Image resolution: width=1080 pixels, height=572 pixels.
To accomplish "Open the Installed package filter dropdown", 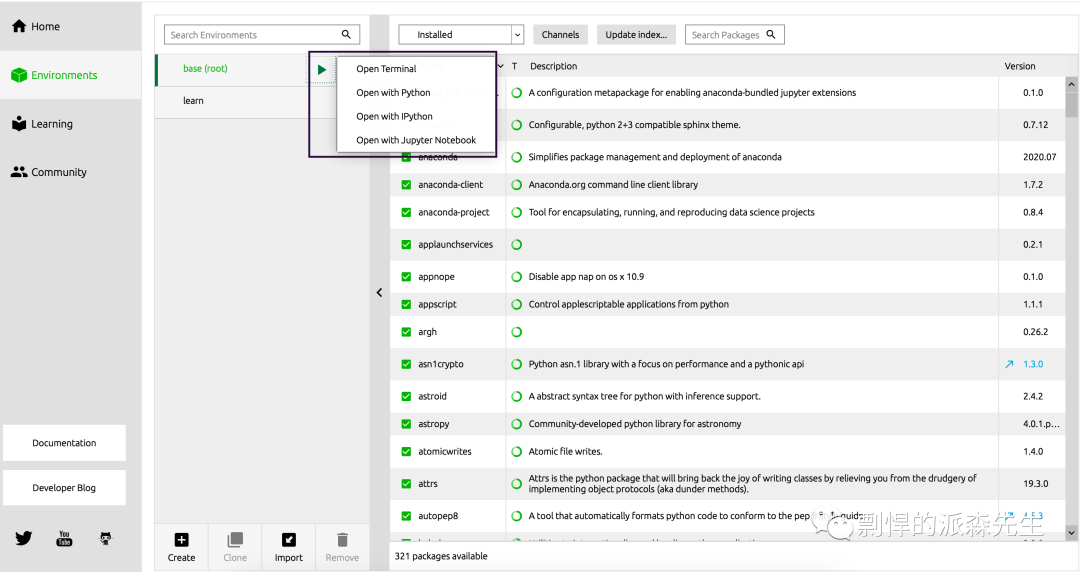I will (461, 35).
